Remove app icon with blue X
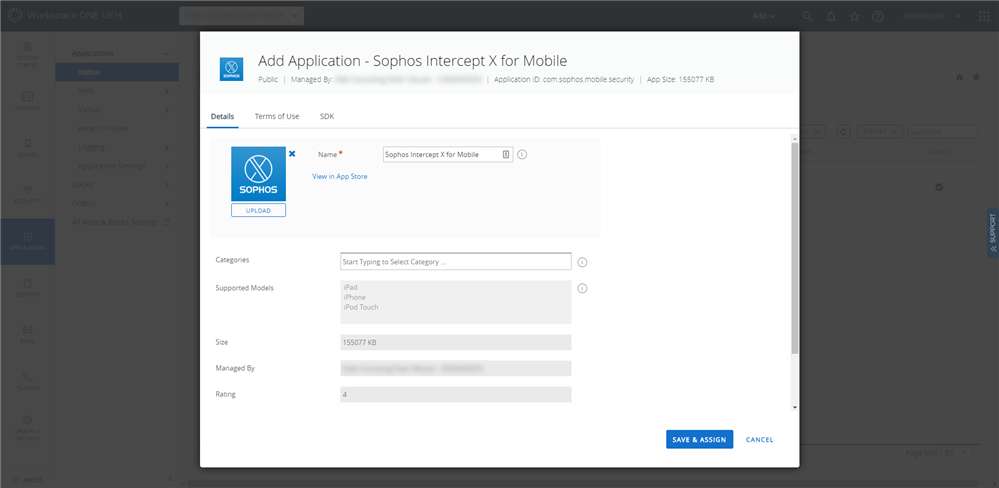999x488 pixels. [292, 154]
